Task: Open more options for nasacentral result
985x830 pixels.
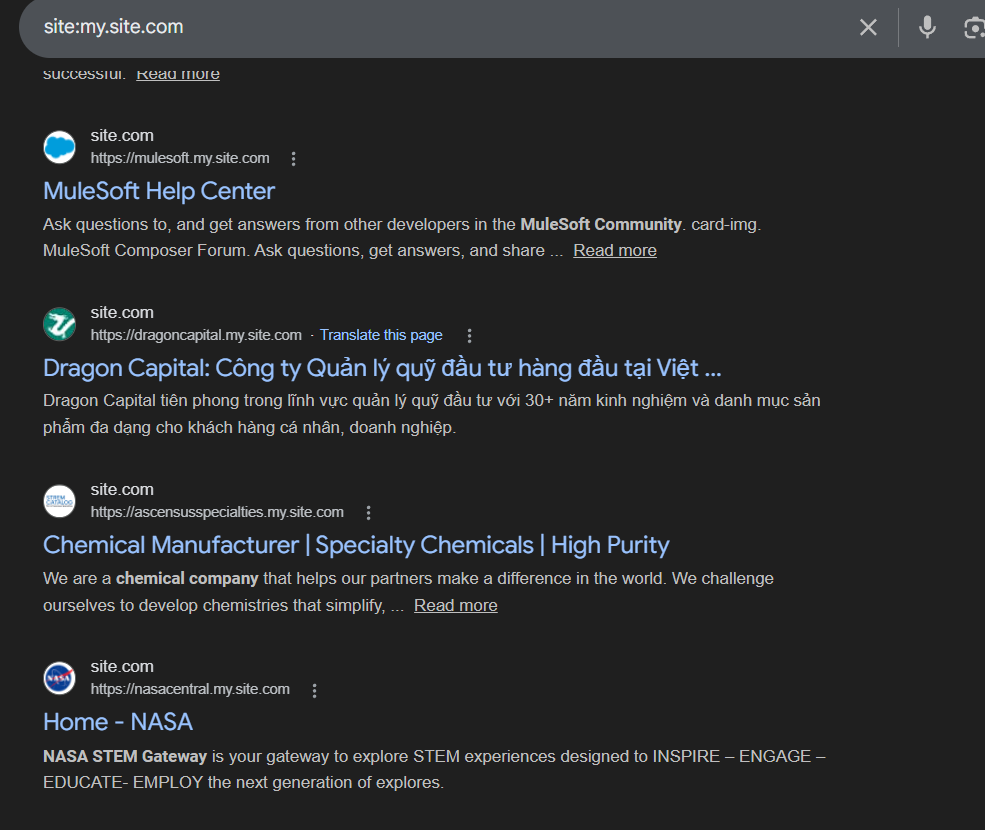Action: 314,690
